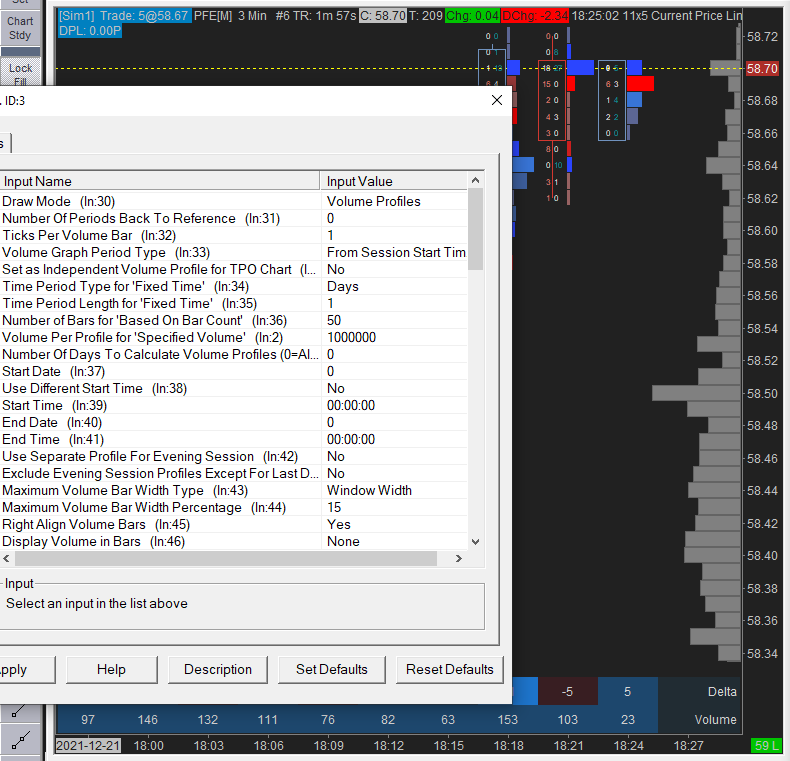Click horizontal scroll left arrow
Image resolution: width=790 pixels, height=761 pixels.
(7, 558)
